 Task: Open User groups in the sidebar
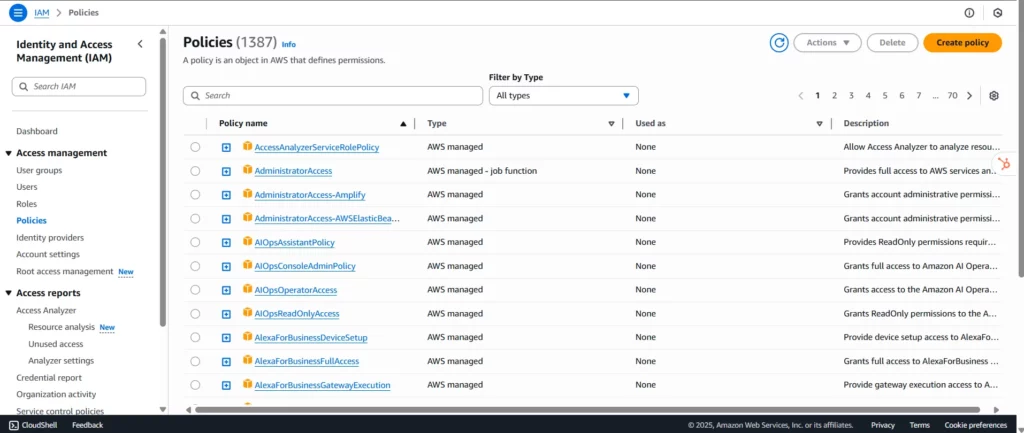click(x=39, y=170)
